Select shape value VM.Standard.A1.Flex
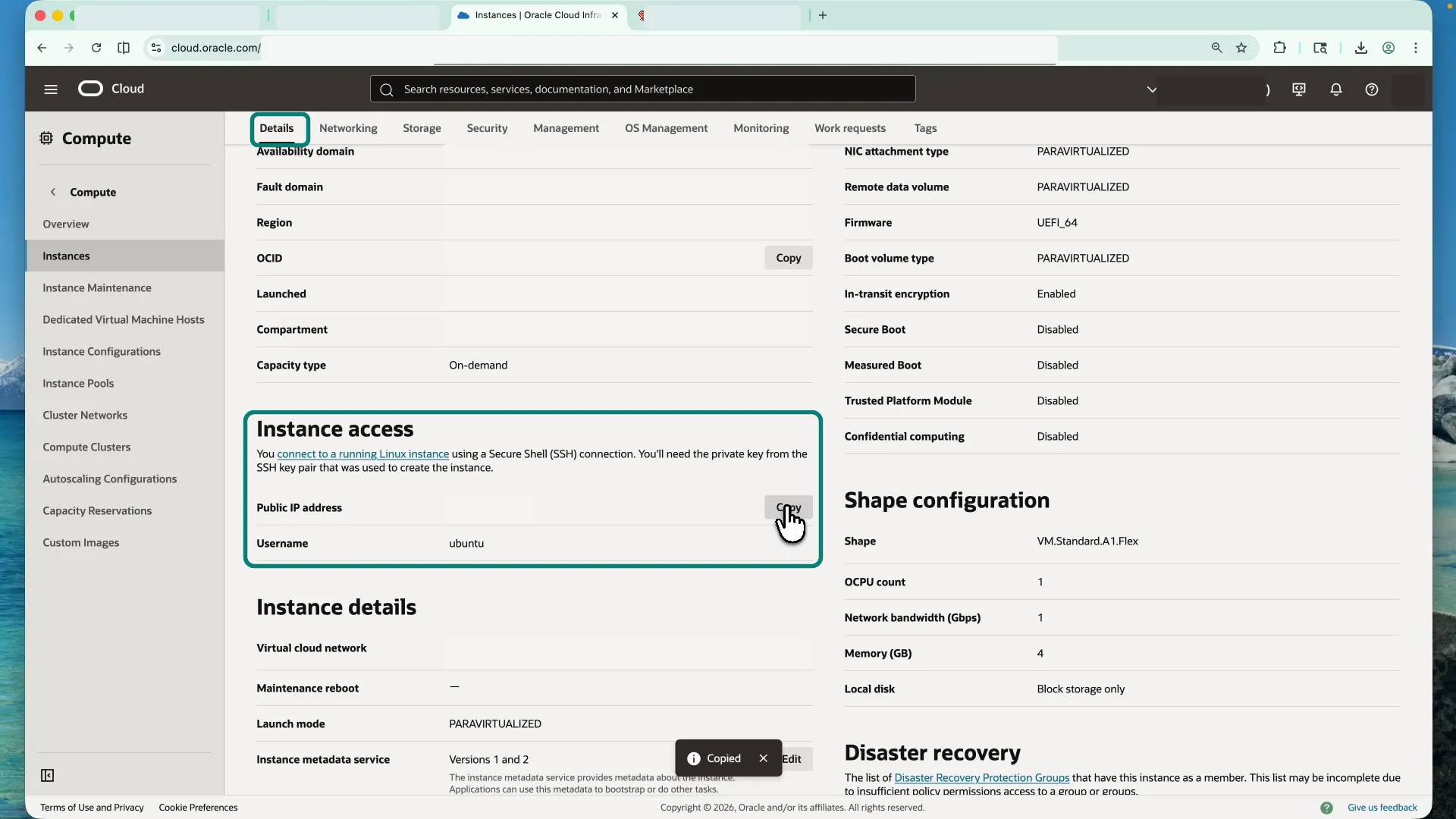The width and height of the screenshot is (1456, 819). coord(1087,541)
